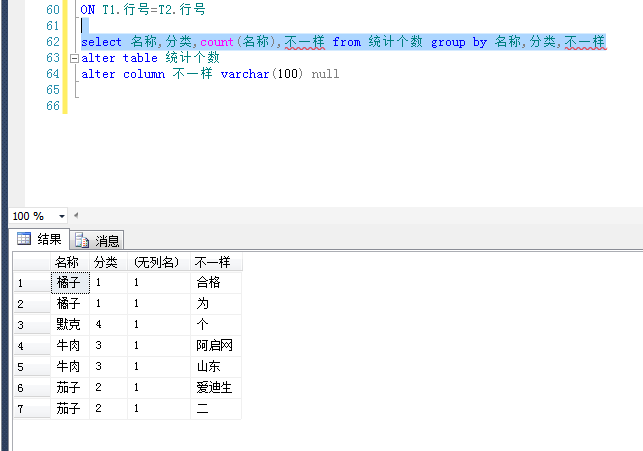This screenshot has height=451, width=643.
Task: Select result row number 2 header
Action: (x=32, y=304)
